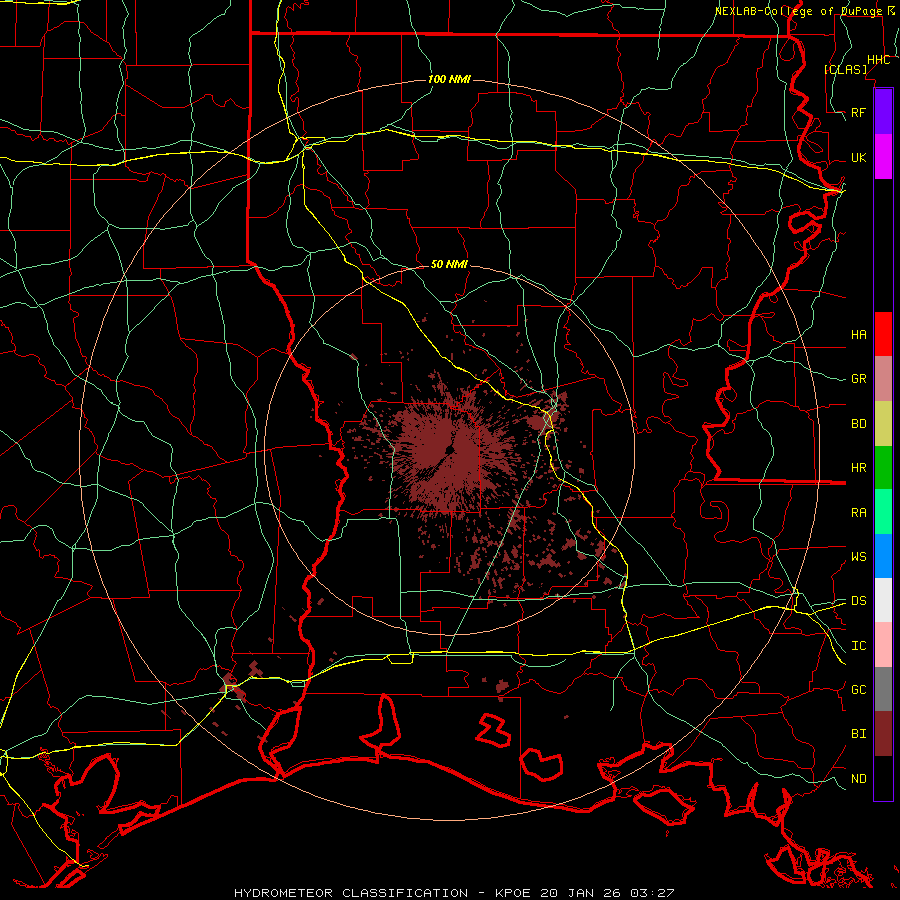This screenshot has width=900, height=900.
Task: Click the BD legend label
Action: [858, 424]
